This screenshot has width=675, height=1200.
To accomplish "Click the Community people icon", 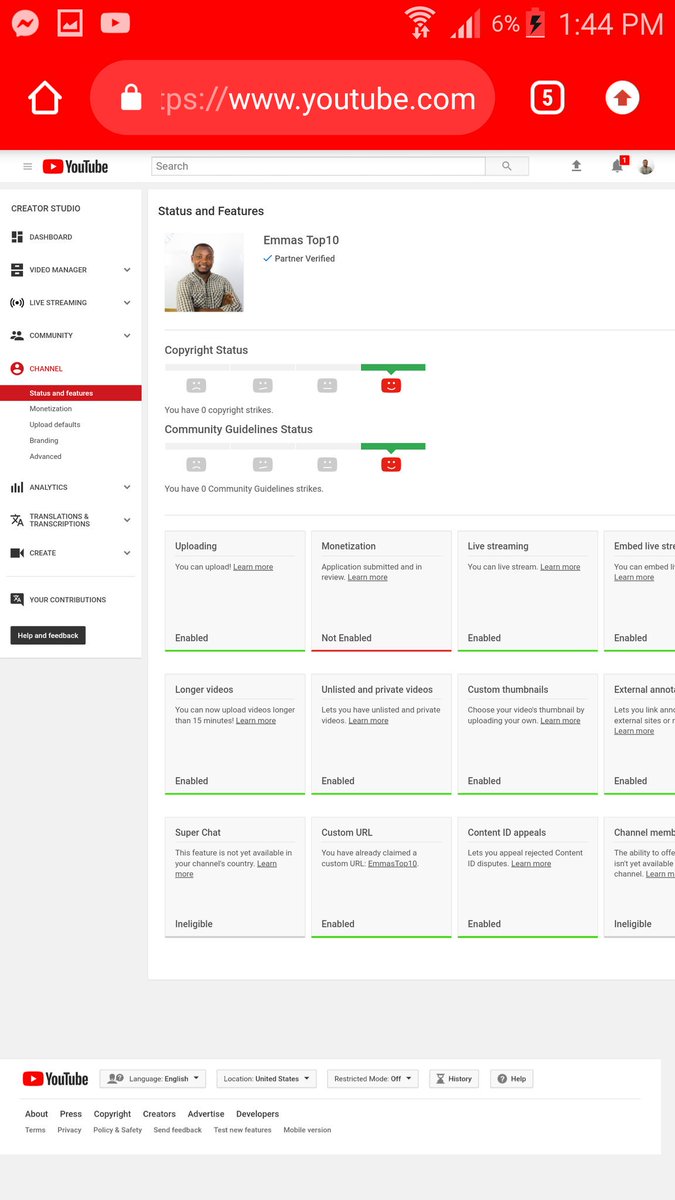I will (17, 335).
